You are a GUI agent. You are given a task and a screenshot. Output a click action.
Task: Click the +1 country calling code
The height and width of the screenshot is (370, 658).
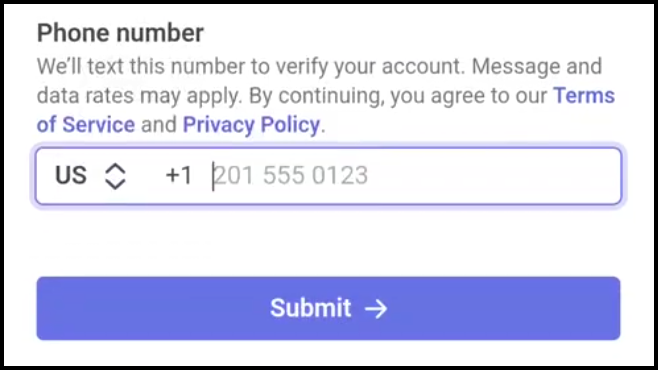click(x=179, y=175)
